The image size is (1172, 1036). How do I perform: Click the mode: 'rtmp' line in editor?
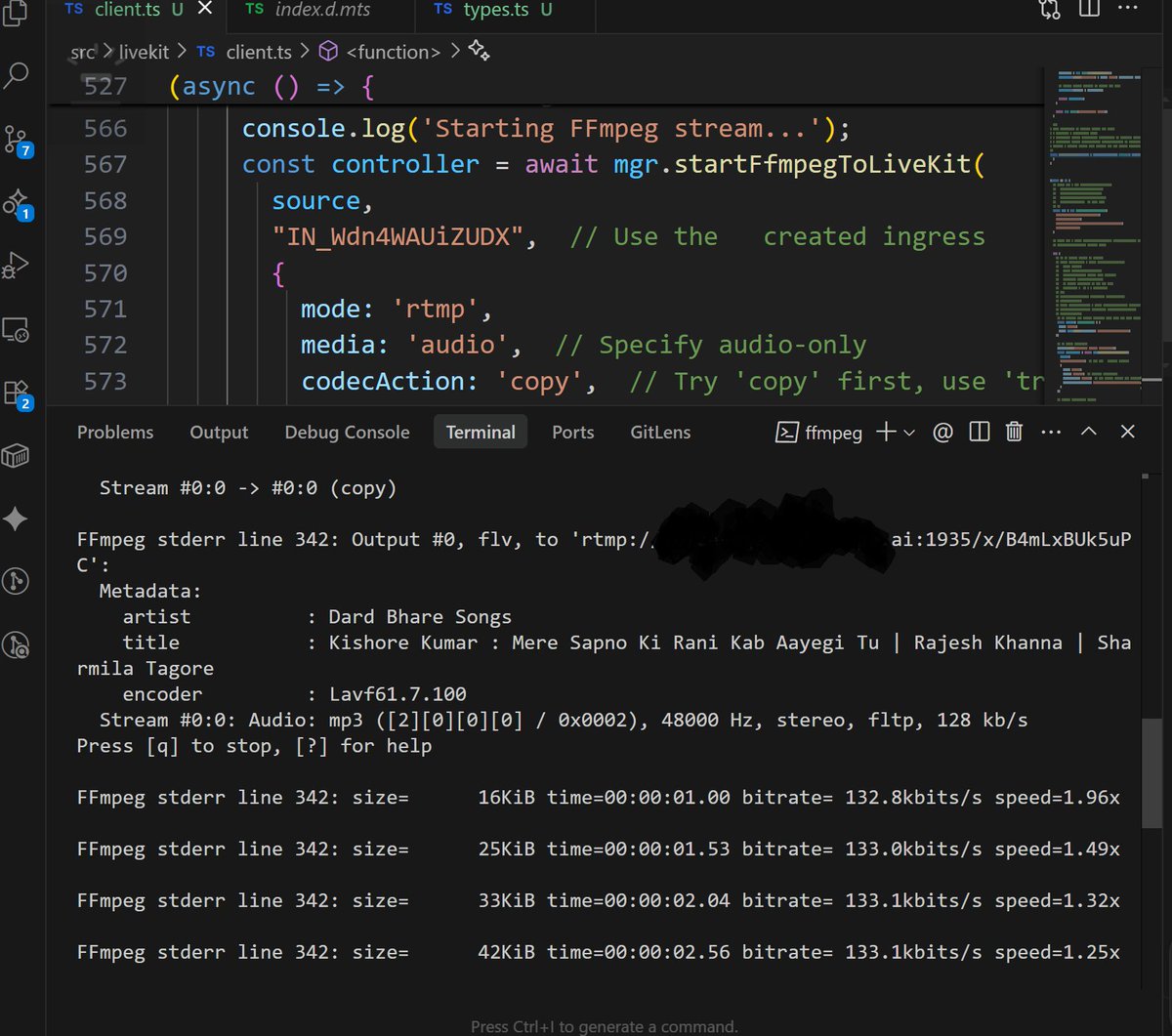(396, 309)
